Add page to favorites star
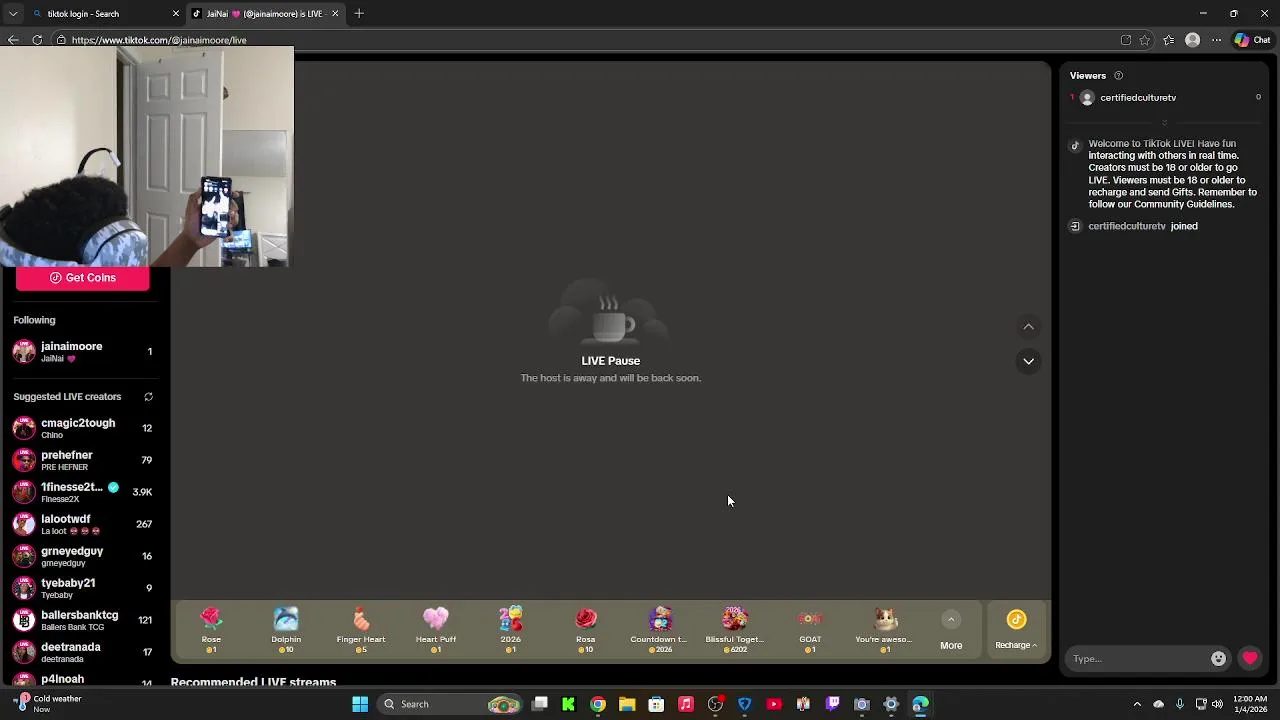 1145,40
